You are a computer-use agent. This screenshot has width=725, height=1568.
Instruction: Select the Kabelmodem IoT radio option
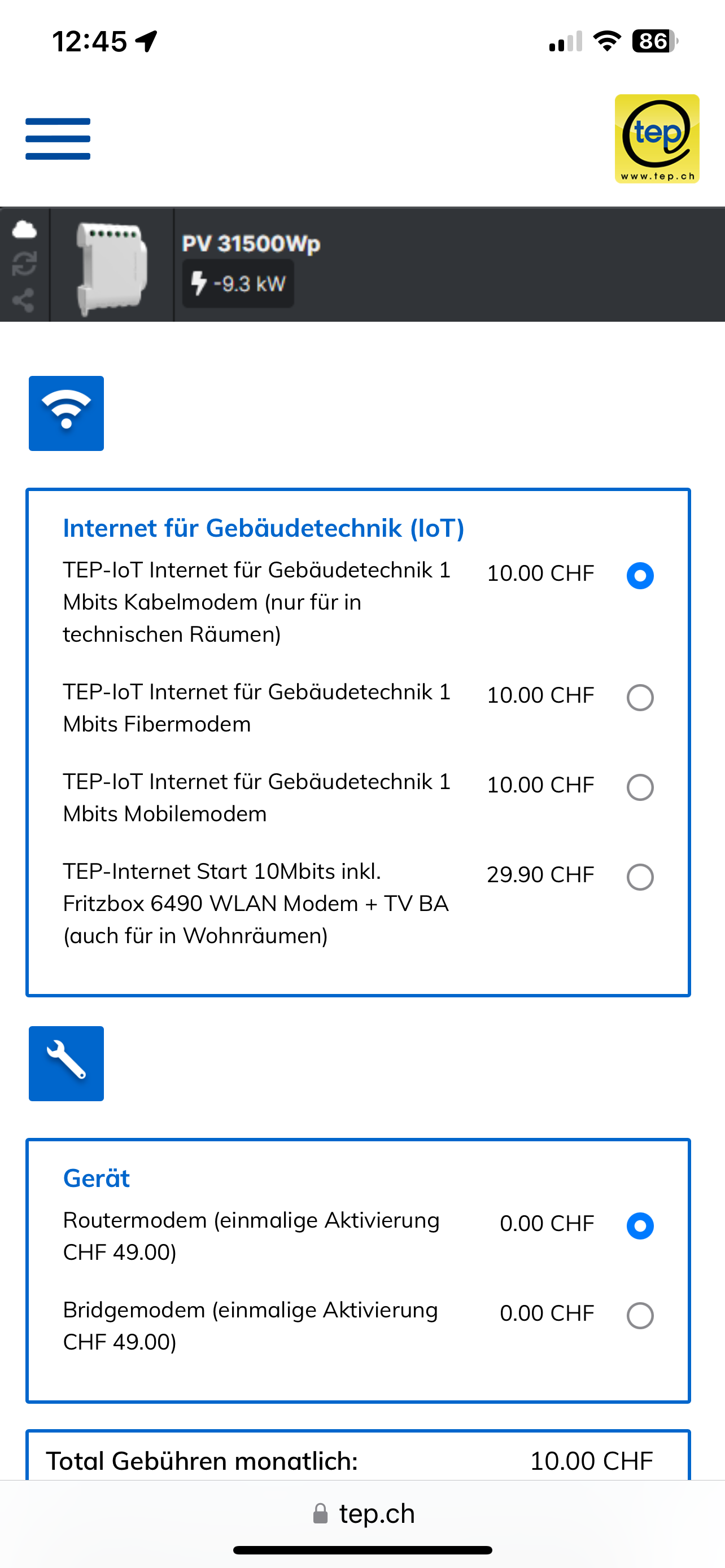(640, 575)
